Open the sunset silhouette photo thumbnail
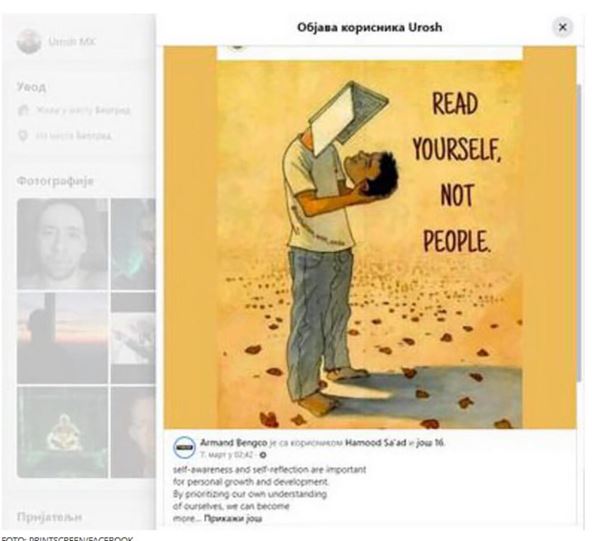592x541 pixels. click(62, 338)
